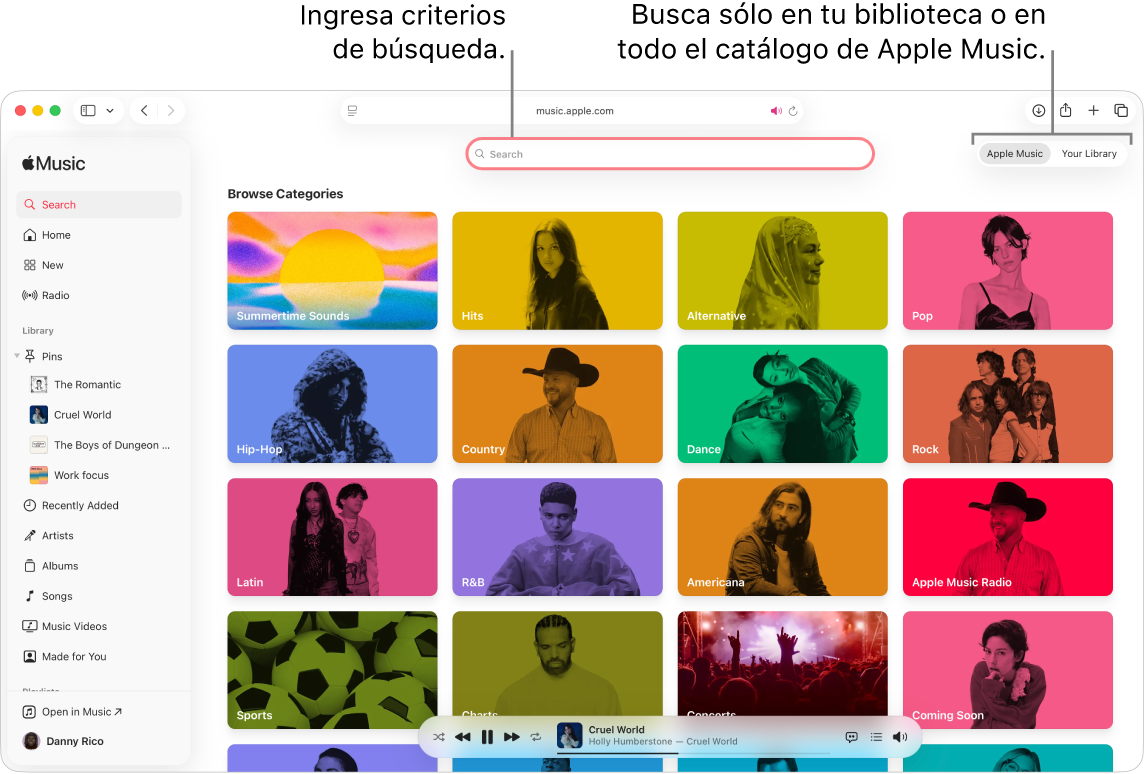Click the Apple Music logo
Viewport: 1144px width, 774px height.
54,163
